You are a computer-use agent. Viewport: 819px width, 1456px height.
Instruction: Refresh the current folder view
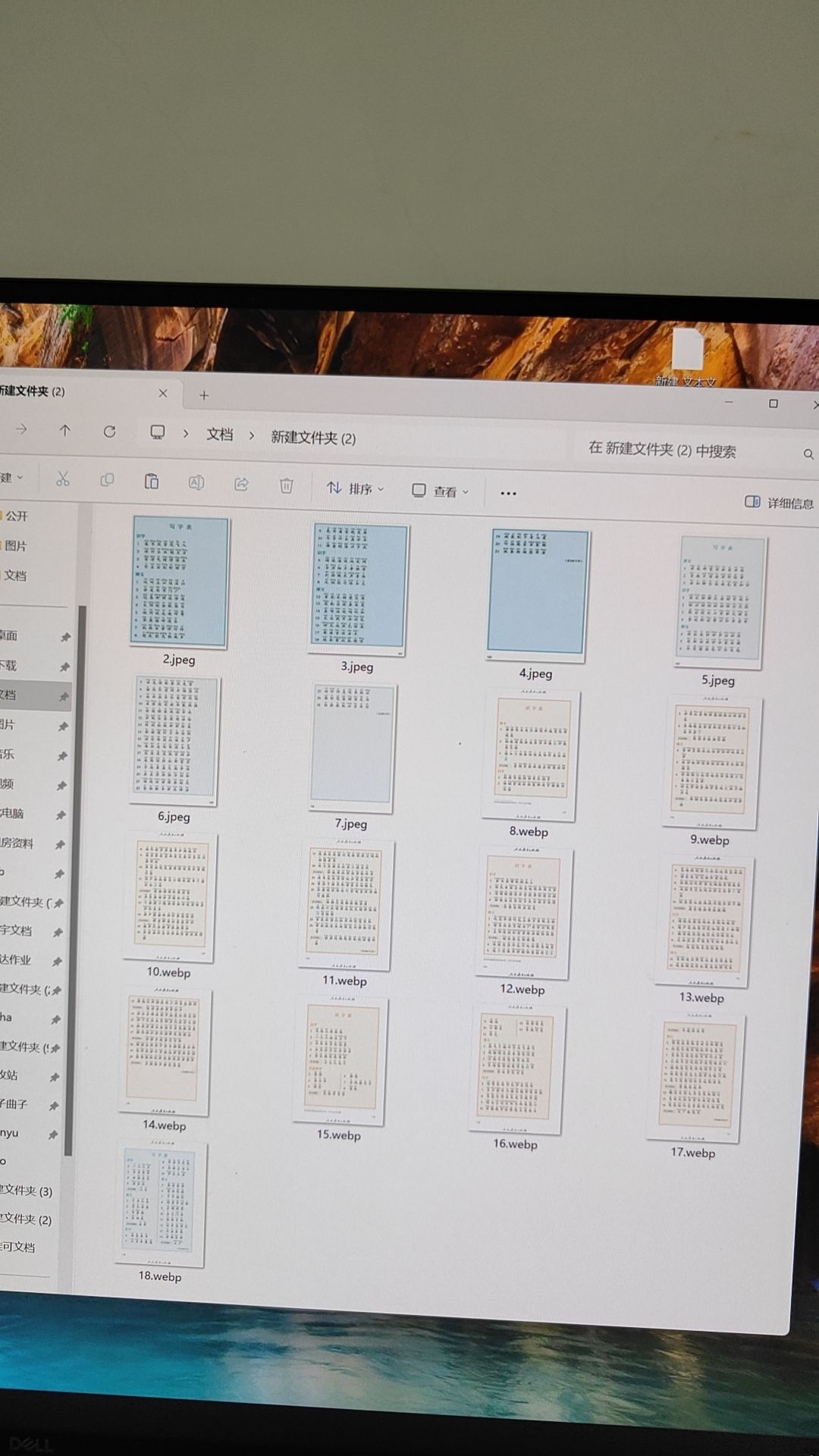pos(110,431)
